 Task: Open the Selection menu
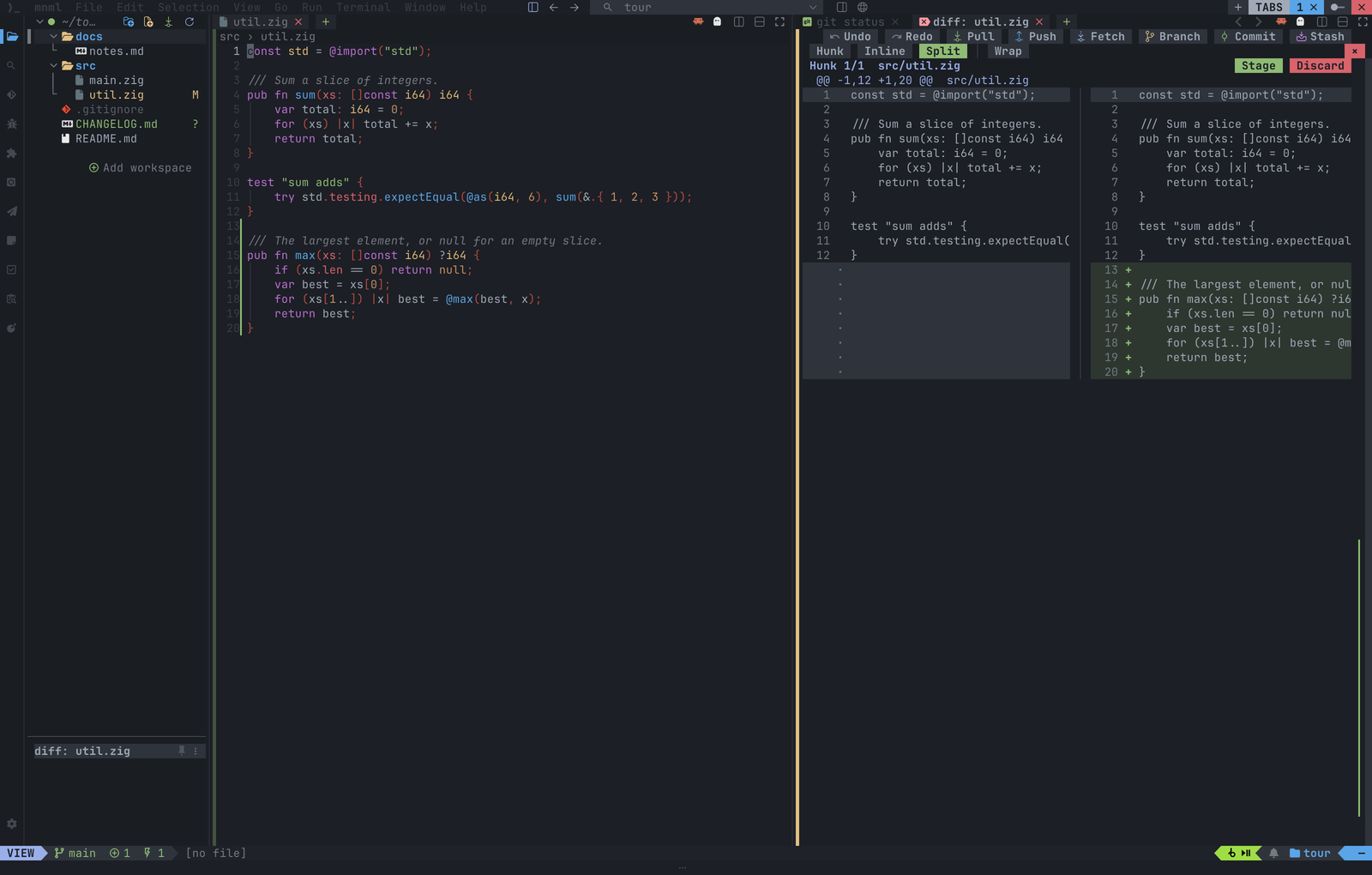click(x=189, y=7)
